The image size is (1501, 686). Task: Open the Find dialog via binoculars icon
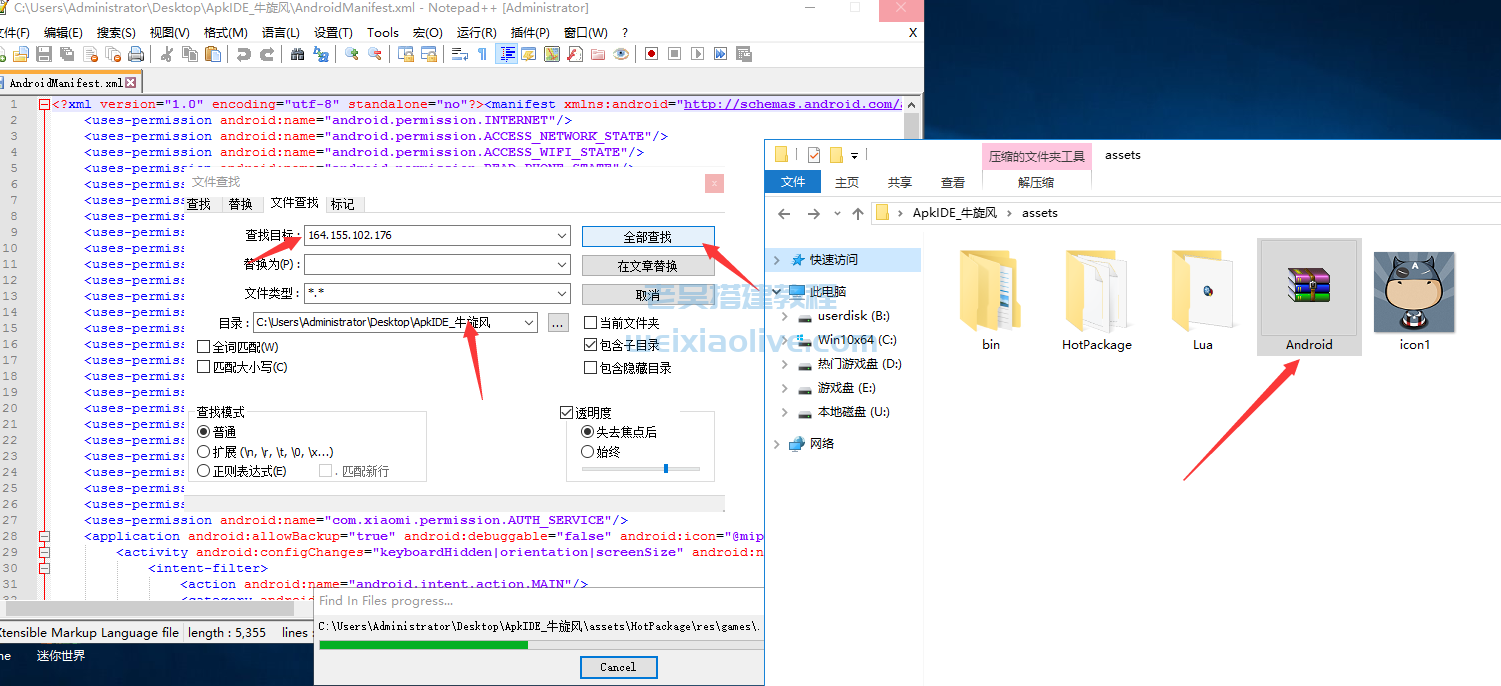[297, 54]
